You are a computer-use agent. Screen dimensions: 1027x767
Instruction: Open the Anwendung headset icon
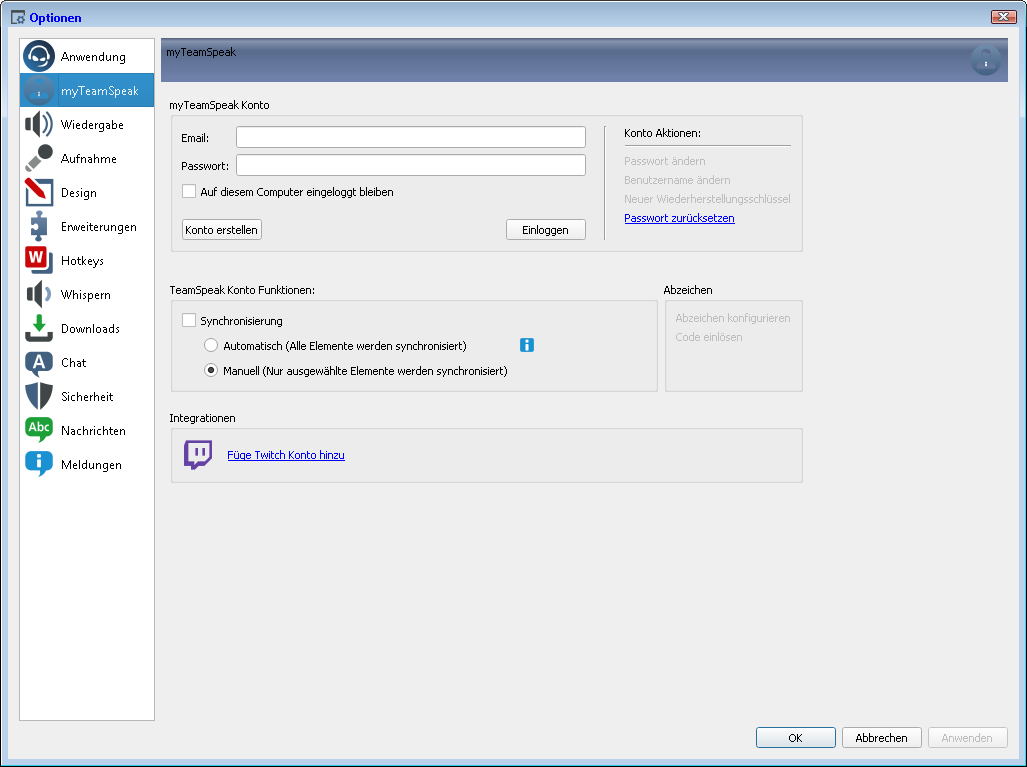pyautogui.click(x=39, y=56)
